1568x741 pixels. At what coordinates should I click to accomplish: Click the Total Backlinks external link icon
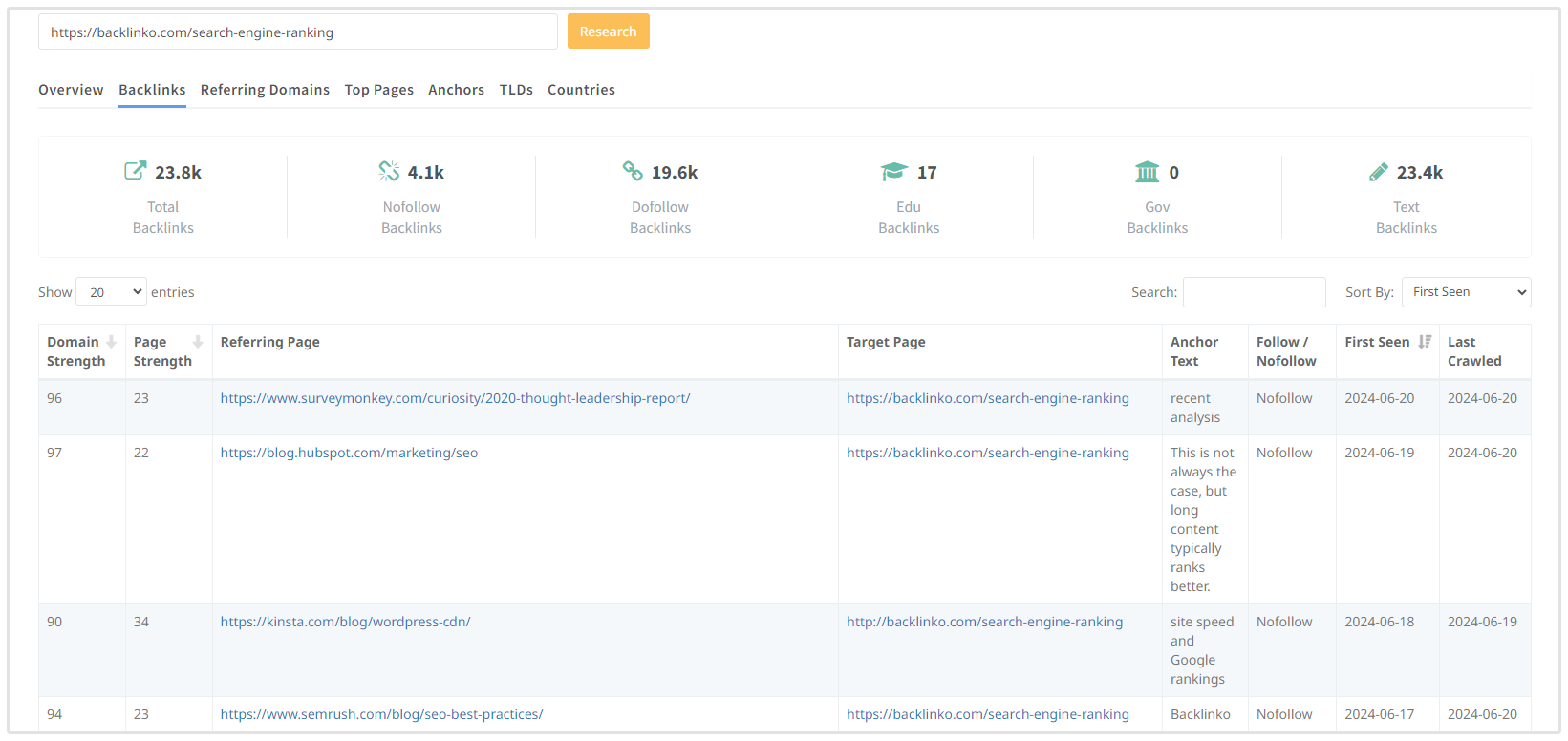pos(135,171)
